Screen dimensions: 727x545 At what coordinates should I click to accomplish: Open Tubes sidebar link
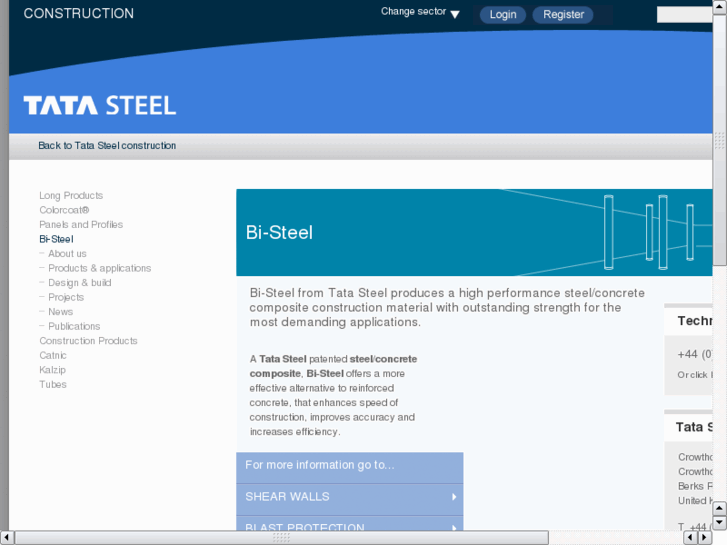[x=53, y=385]
